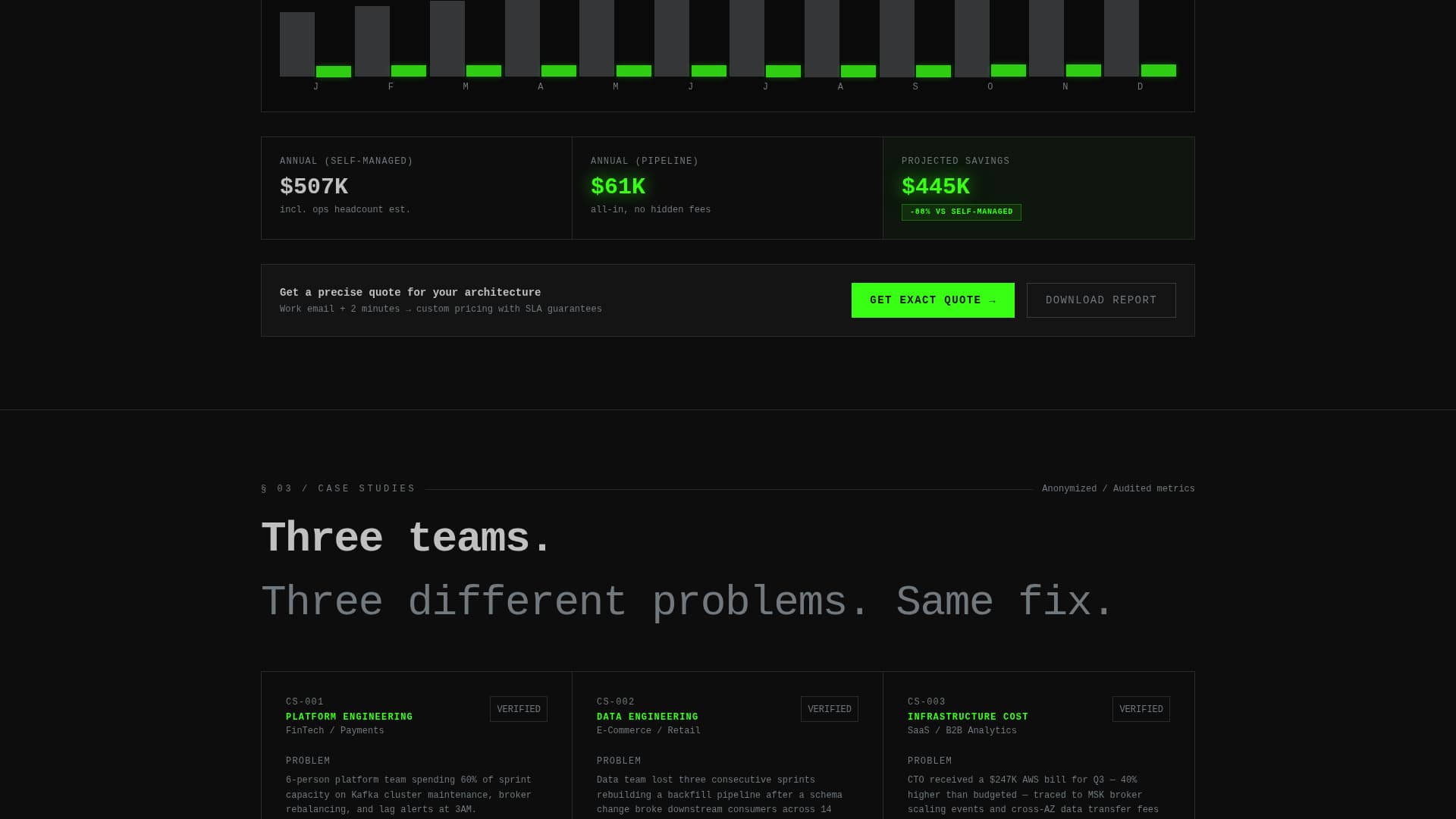Click the F month label under the chart

(x=391, y=87)
